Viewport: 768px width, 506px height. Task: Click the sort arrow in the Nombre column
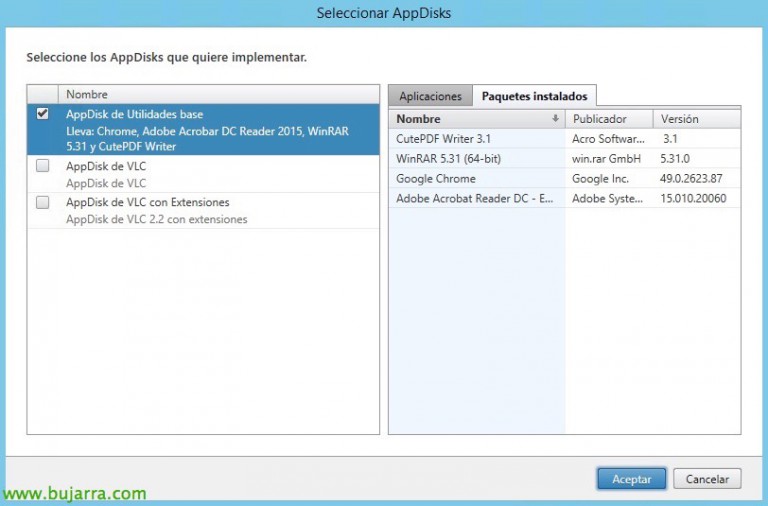[x=555, y=119]
